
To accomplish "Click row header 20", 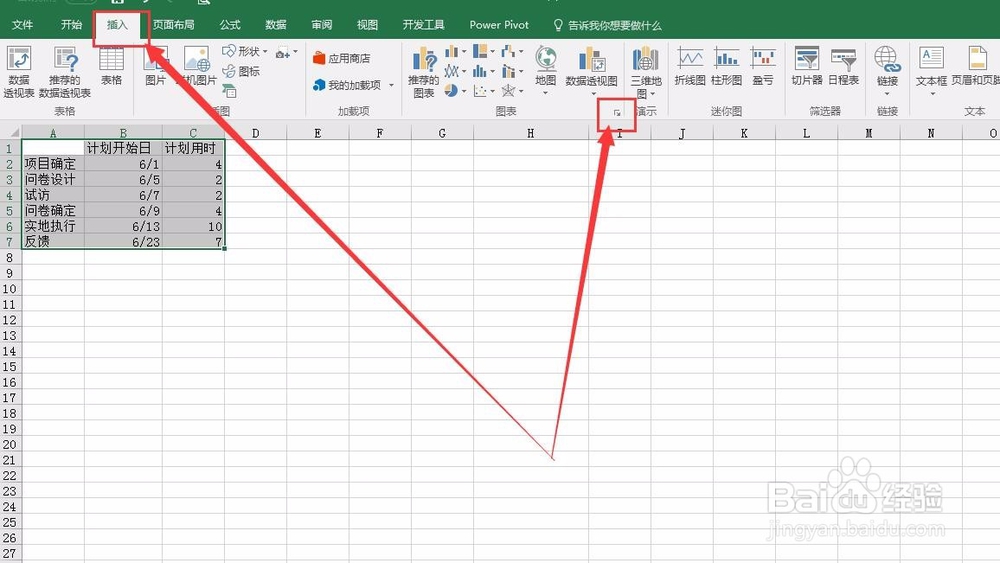I will [10, 444].
